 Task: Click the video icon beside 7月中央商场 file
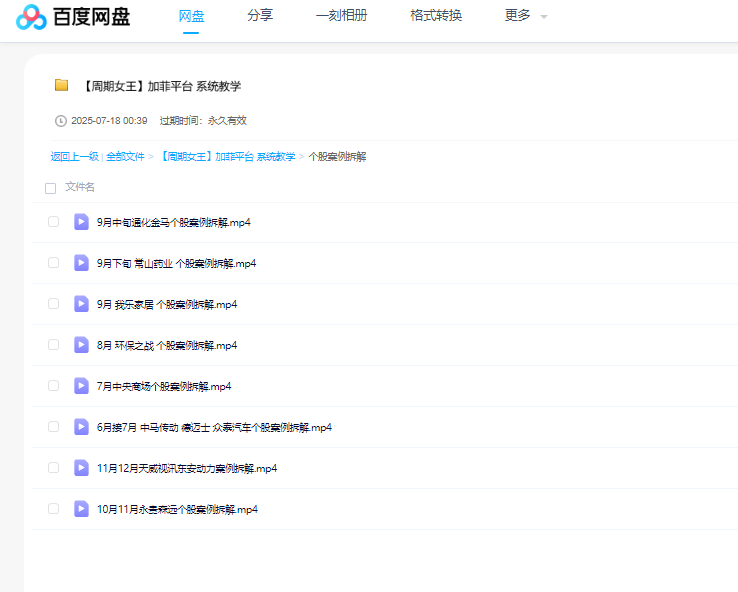[x=82, y=386]
